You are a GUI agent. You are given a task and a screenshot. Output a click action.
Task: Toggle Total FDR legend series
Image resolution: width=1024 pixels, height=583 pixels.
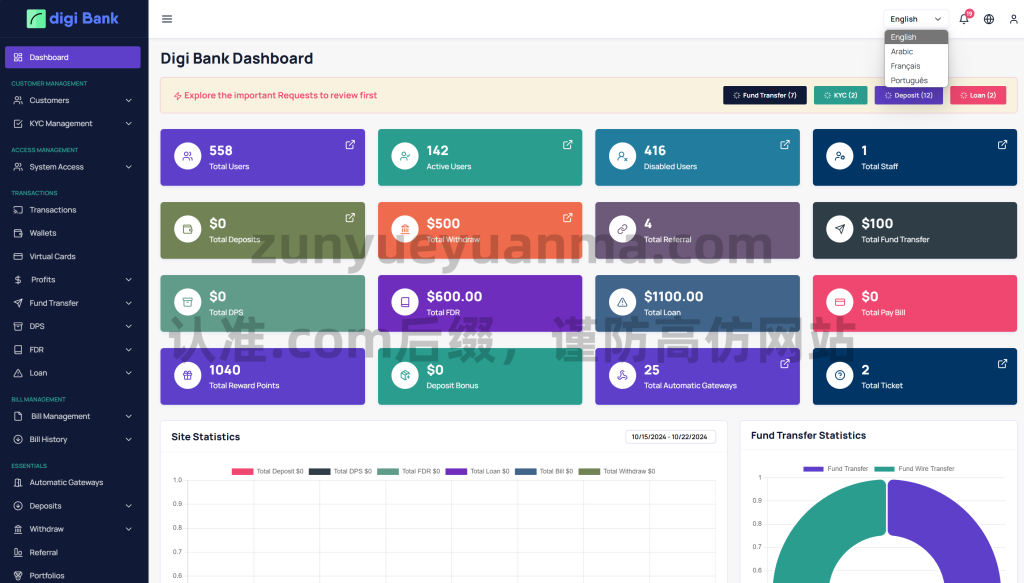(x=409, y=471)
